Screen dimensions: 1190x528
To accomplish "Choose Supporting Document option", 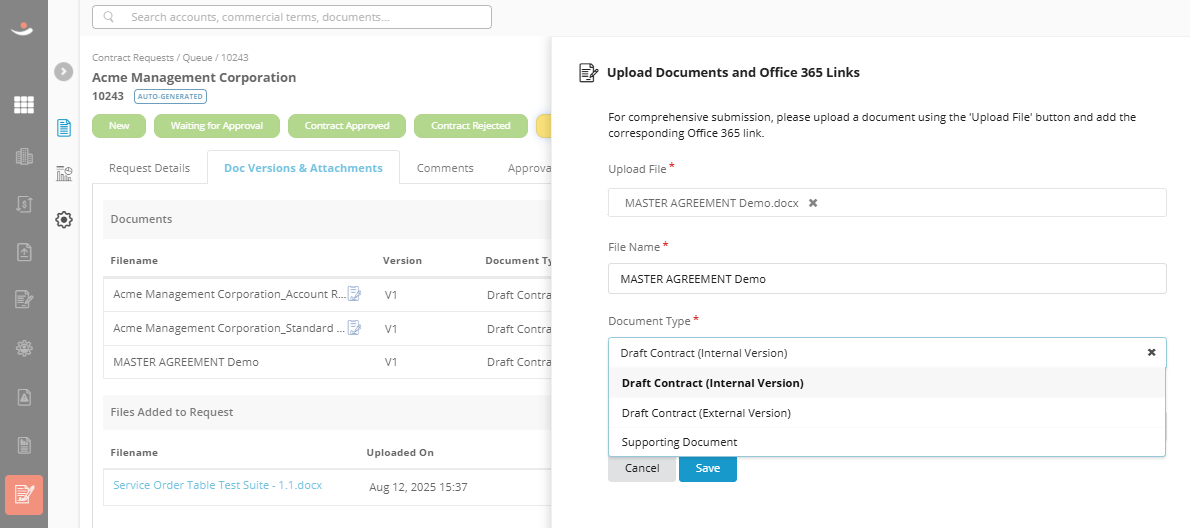I will coord(886,442).
